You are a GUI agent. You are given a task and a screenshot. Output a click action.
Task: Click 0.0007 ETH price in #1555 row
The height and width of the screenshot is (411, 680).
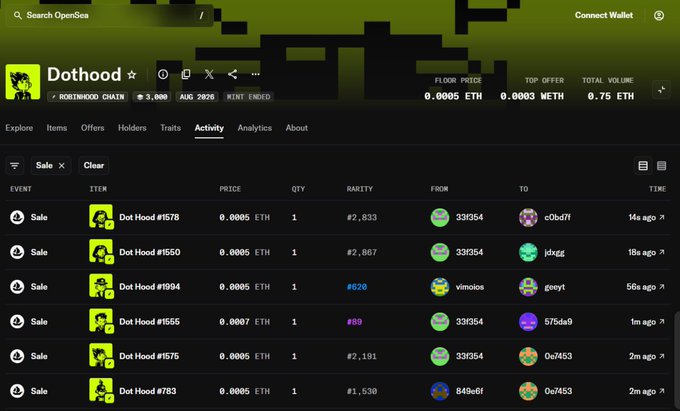(245, 322)
